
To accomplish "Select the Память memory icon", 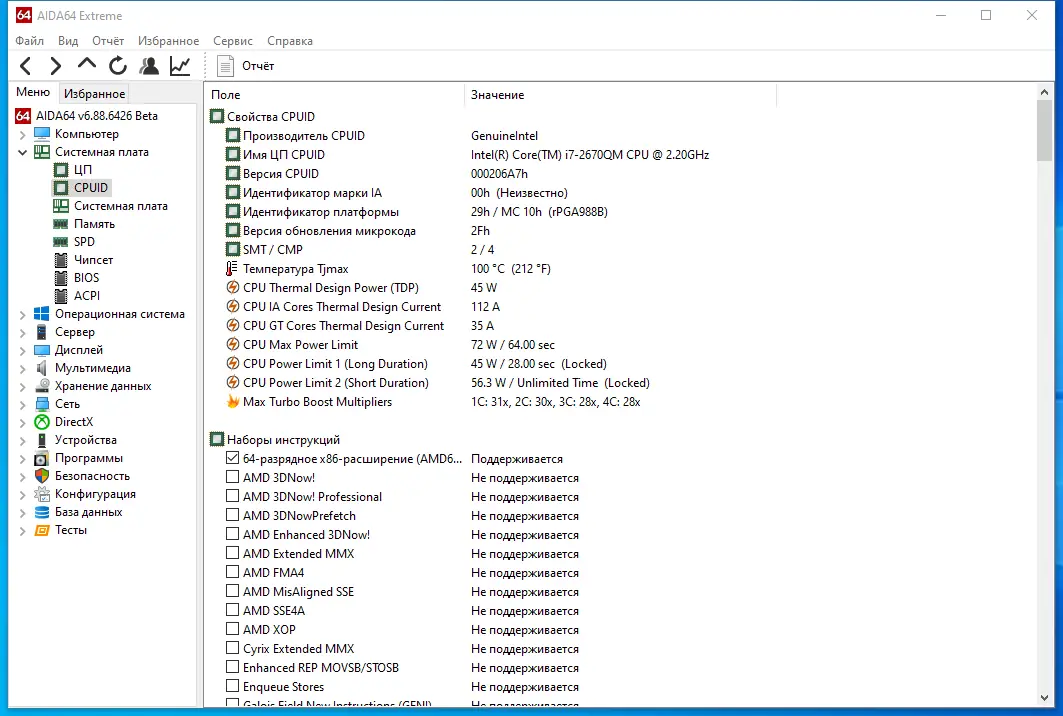I will [61, 224].
